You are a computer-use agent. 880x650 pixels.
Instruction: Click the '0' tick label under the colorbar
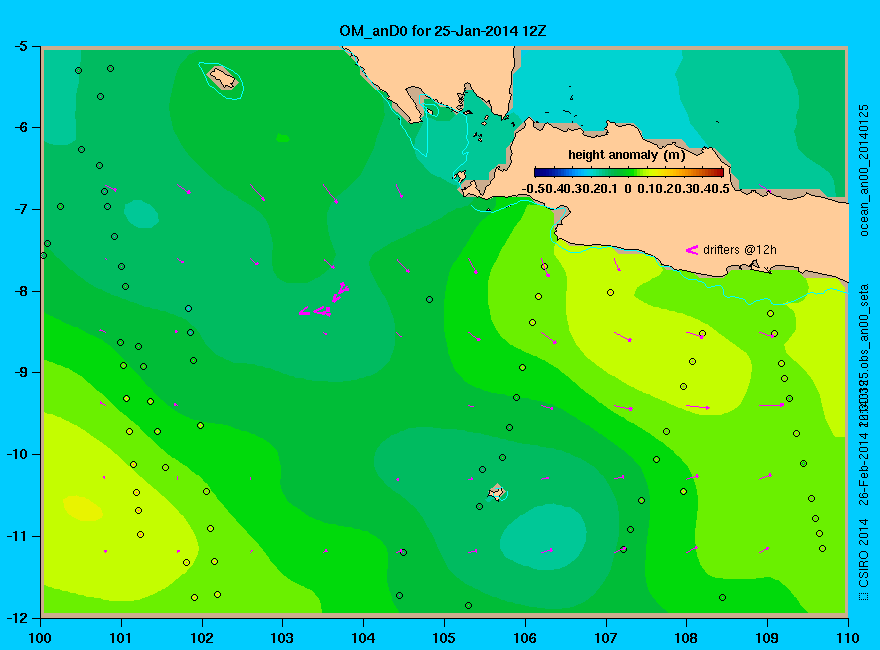627,189
